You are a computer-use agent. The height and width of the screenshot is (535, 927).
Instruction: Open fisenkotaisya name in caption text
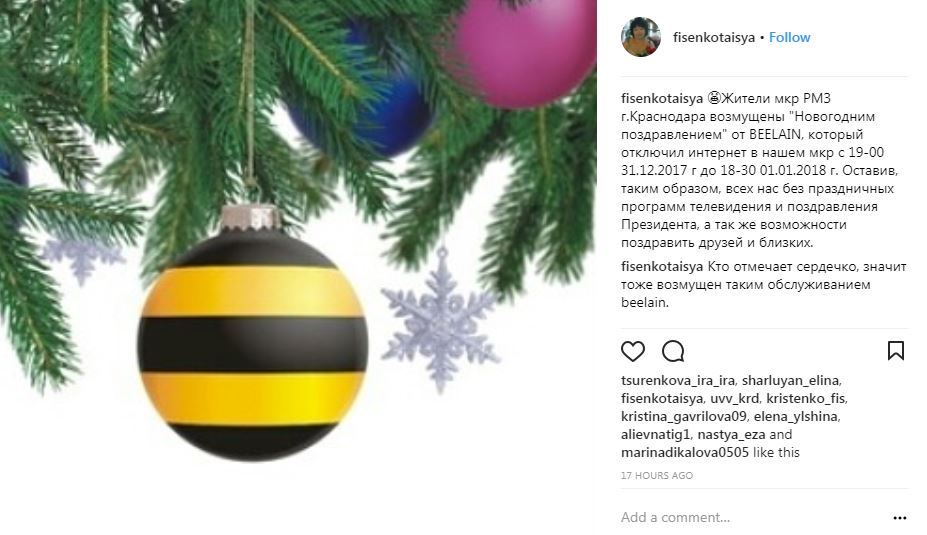(662, 98)
